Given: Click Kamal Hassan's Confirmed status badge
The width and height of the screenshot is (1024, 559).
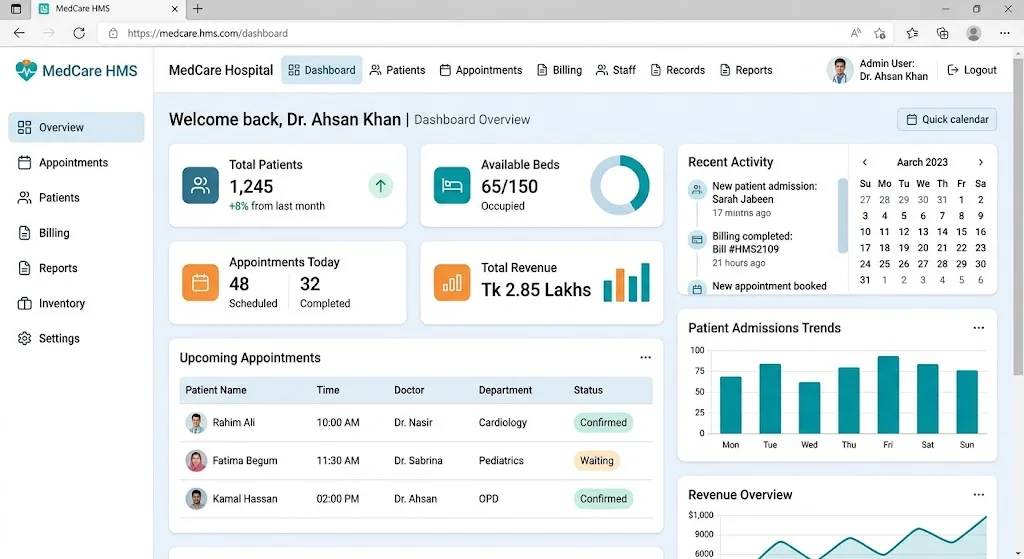Looking at the screenshot, I should tap(603, 498).
